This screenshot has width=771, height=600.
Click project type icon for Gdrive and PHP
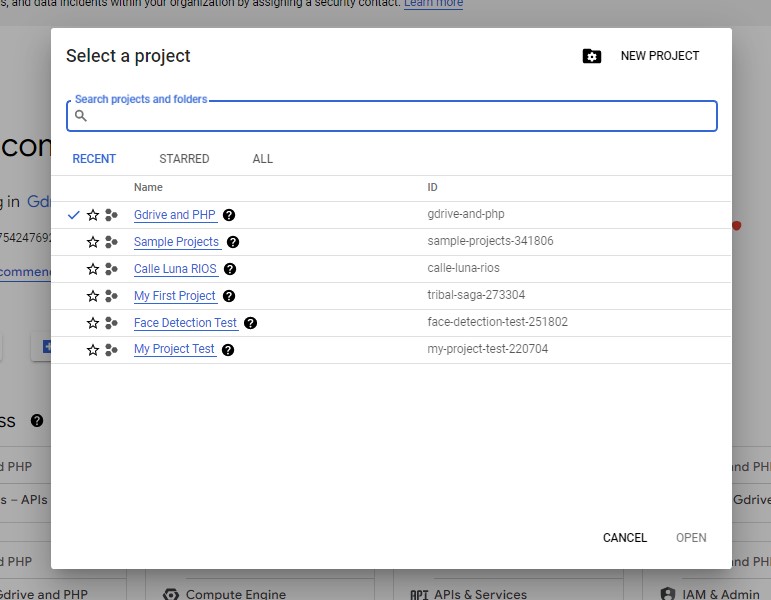pyautogui.click(x=112, y=215)
